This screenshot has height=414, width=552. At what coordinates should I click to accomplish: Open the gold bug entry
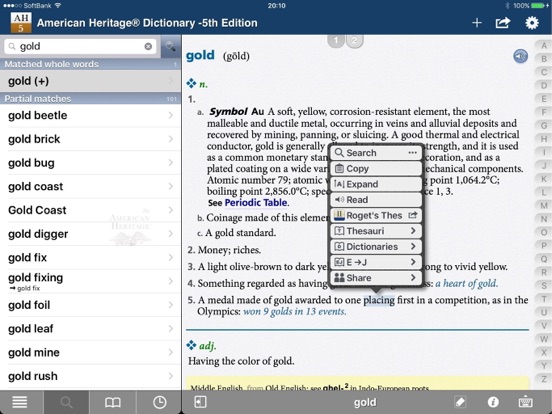(90, 163)
